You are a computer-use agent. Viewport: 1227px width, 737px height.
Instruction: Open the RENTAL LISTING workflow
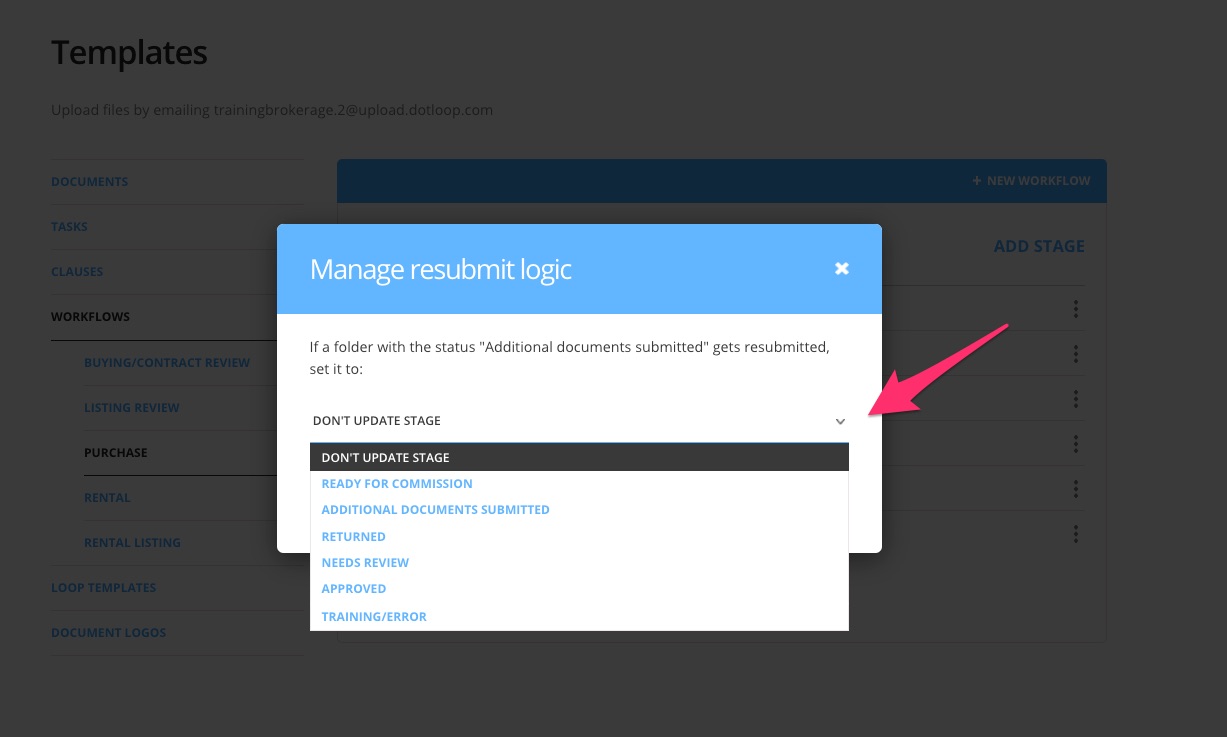click(132, 542)
